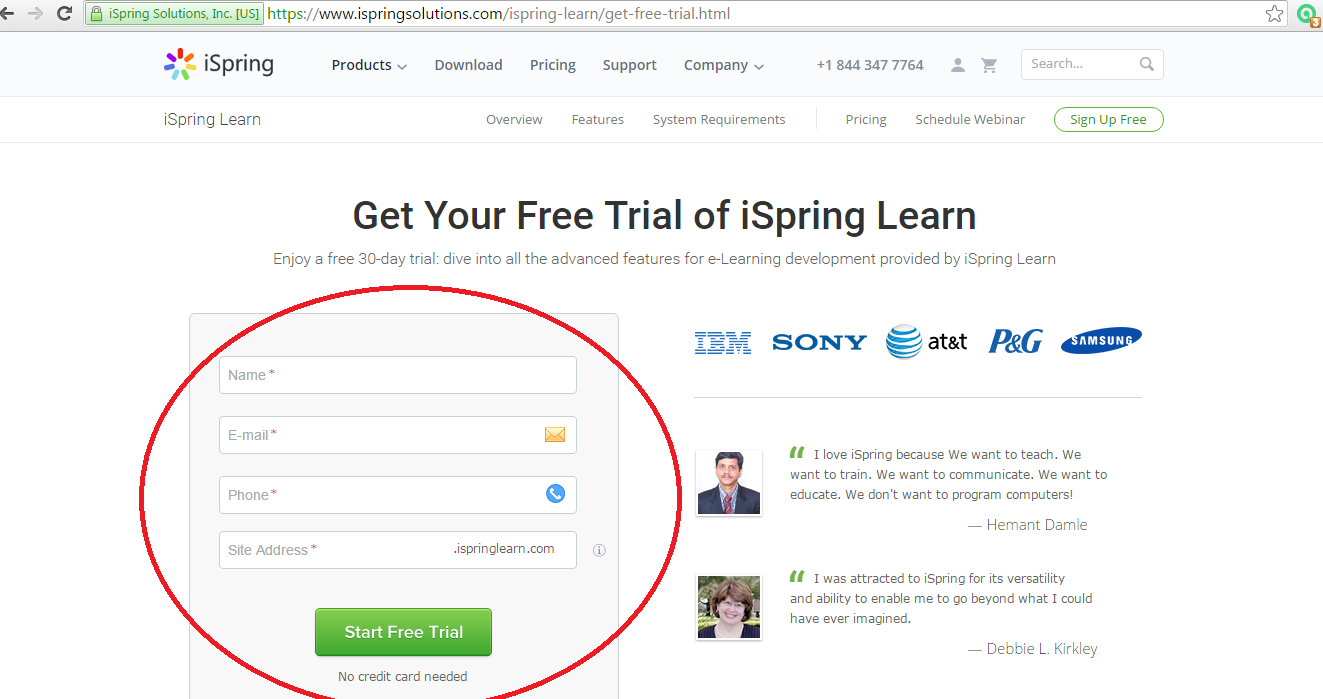Click the search magnifier icon
Viewport: 1323px width, 699px height.
pyautogui.click(x=1147, y=64)
